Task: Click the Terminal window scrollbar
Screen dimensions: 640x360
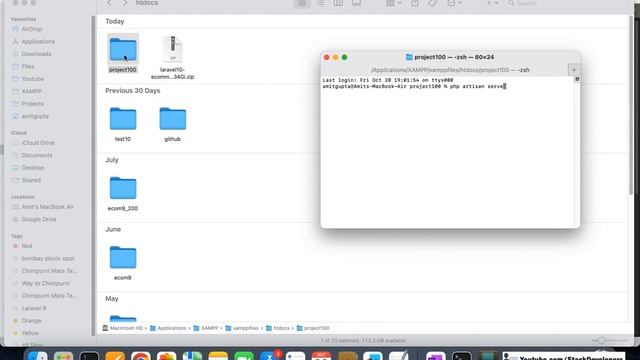Action: point(577,151)
